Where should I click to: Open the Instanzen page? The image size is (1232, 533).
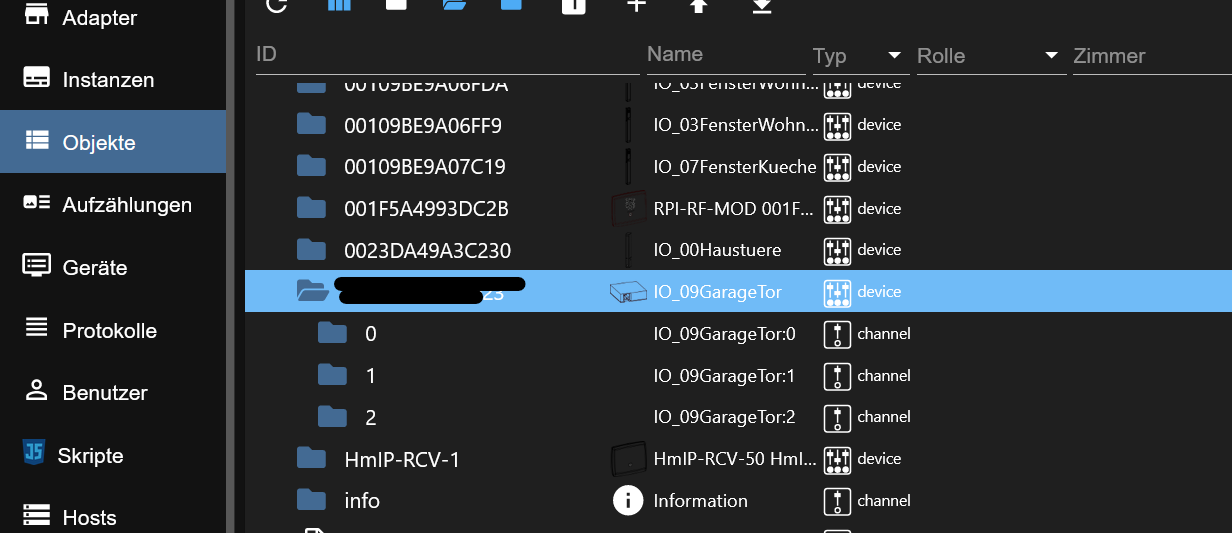click(113, 79)
